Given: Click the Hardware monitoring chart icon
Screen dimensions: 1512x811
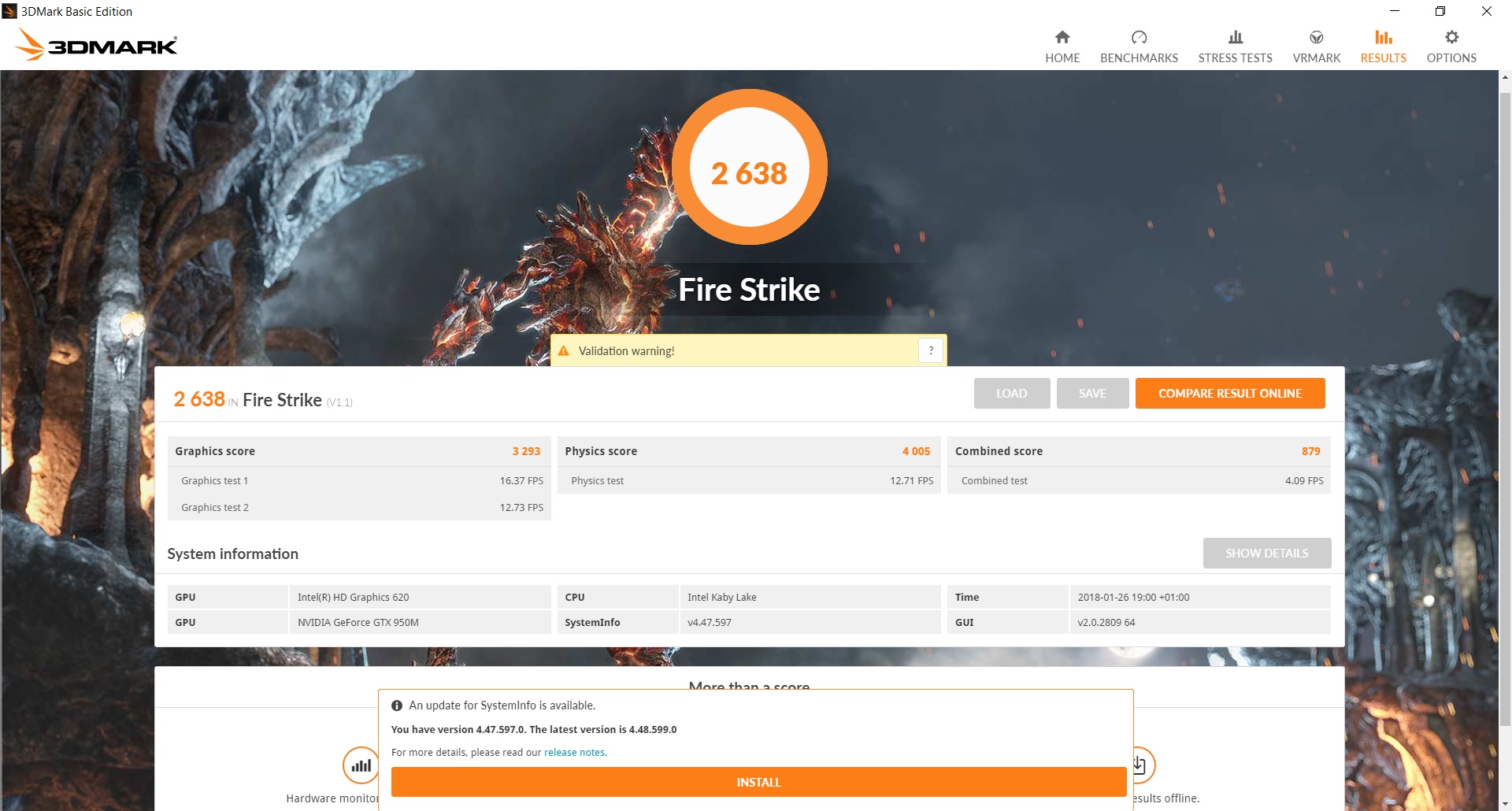Looking at the screenshot, I should tap(361, 765).
